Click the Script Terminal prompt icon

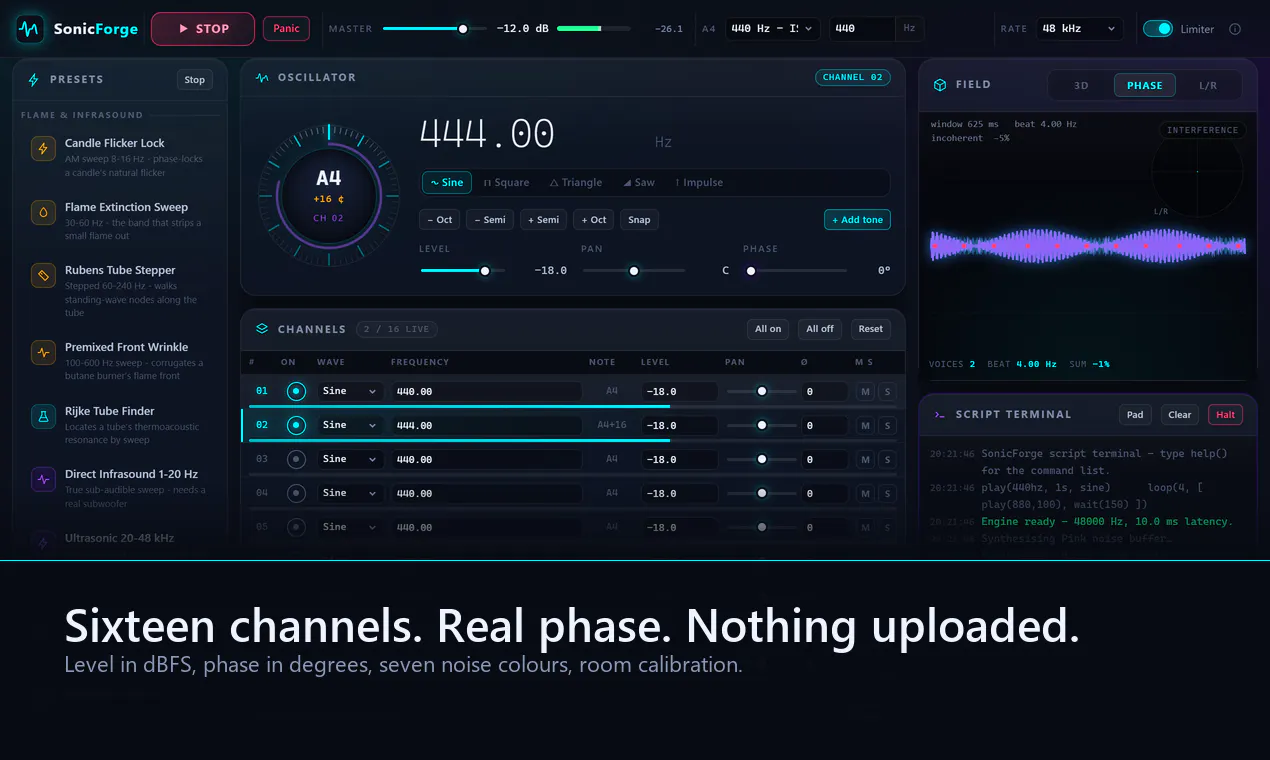[x=939, y=414]
